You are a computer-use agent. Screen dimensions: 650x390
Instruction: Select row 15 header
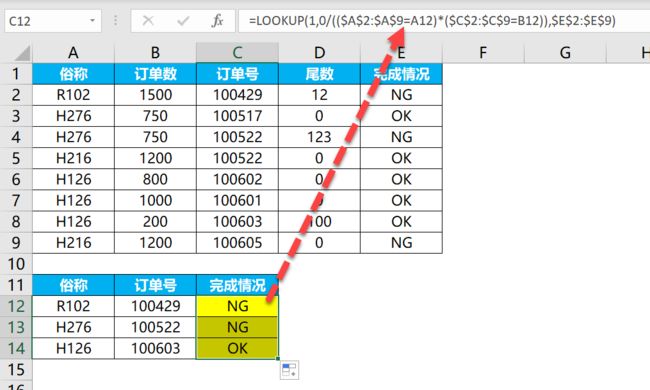pos(16,370)
